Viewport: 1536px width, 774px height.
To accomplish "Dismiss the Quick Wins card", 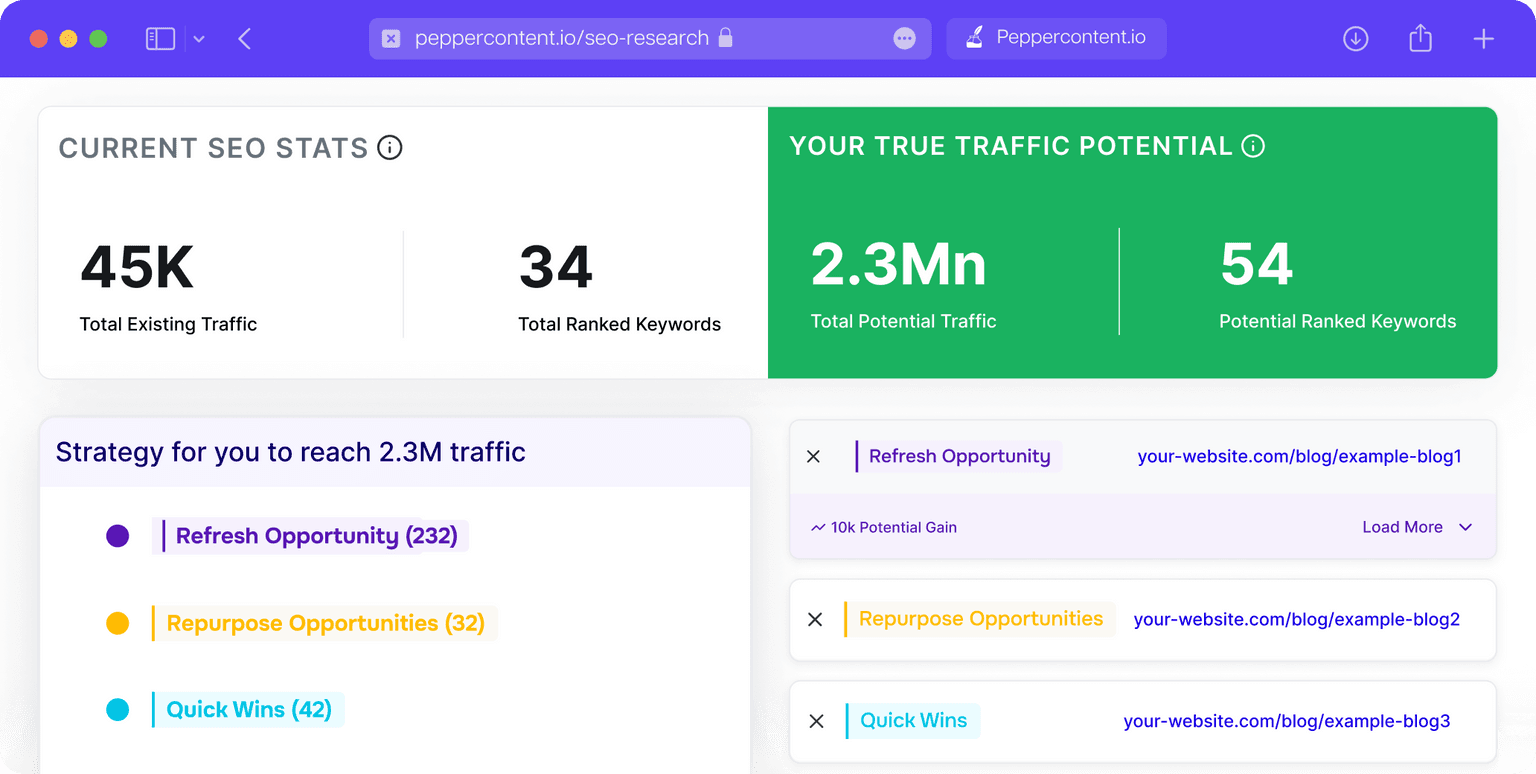I will (x=816, y=721).
